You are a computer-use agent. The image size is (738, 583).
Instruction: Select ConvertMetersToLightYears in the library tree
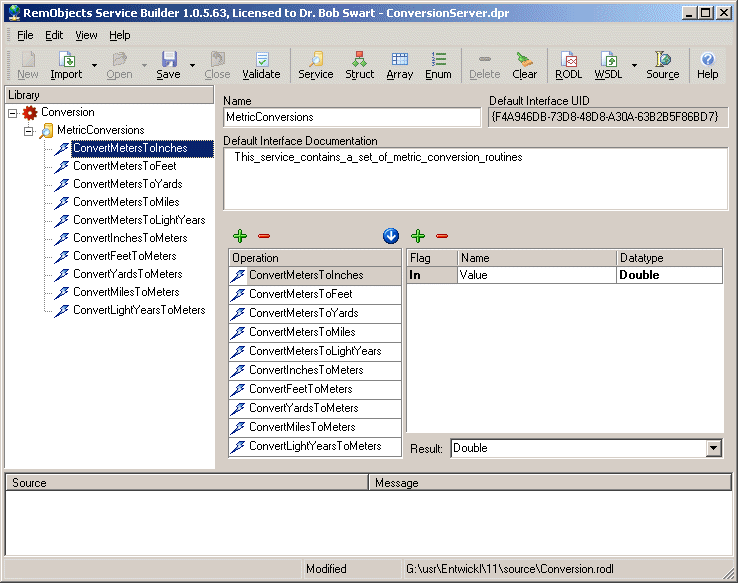[139, 220]
